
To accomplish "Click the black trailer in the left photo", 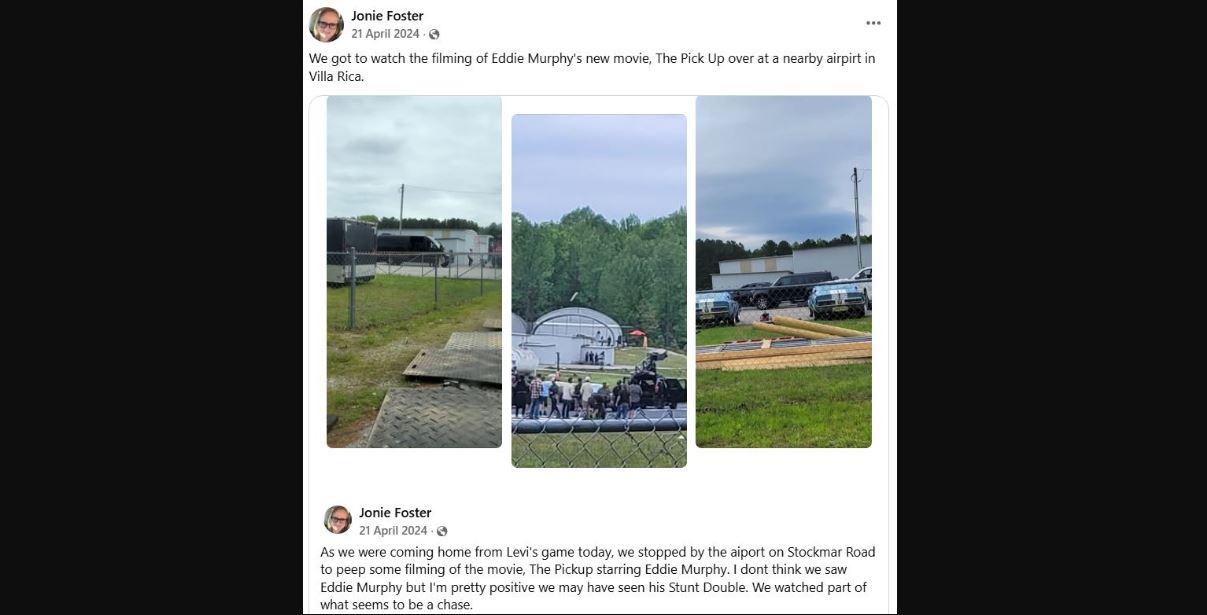I will tap(351, 254).
